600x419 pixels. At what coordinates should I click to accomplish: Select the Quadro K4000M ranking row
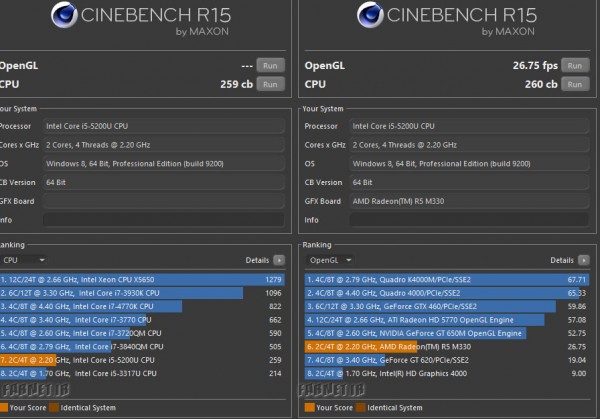[447, 280]
